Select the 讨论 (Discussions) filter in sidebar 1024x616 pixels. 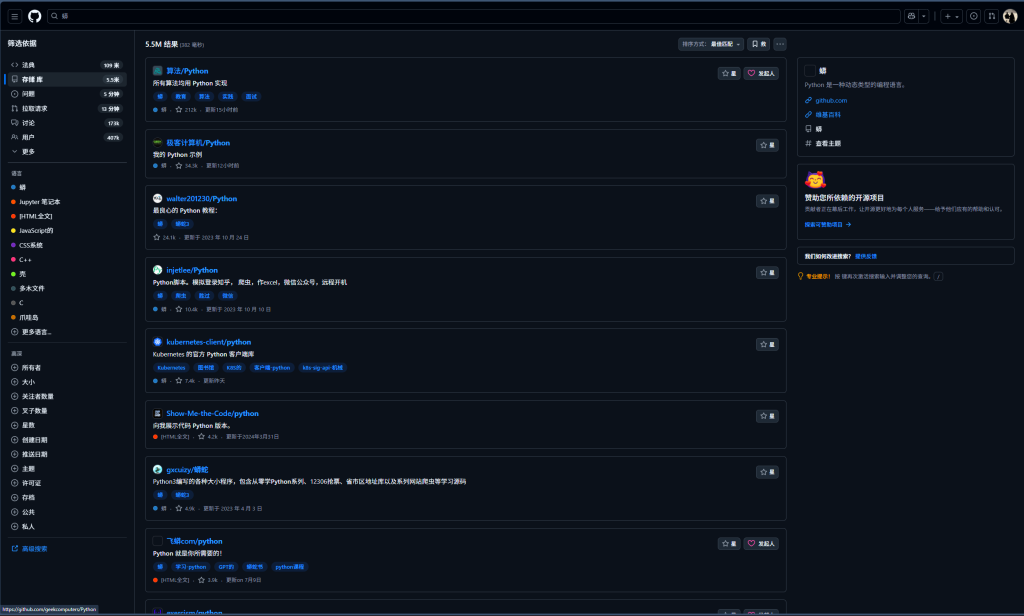28,123
